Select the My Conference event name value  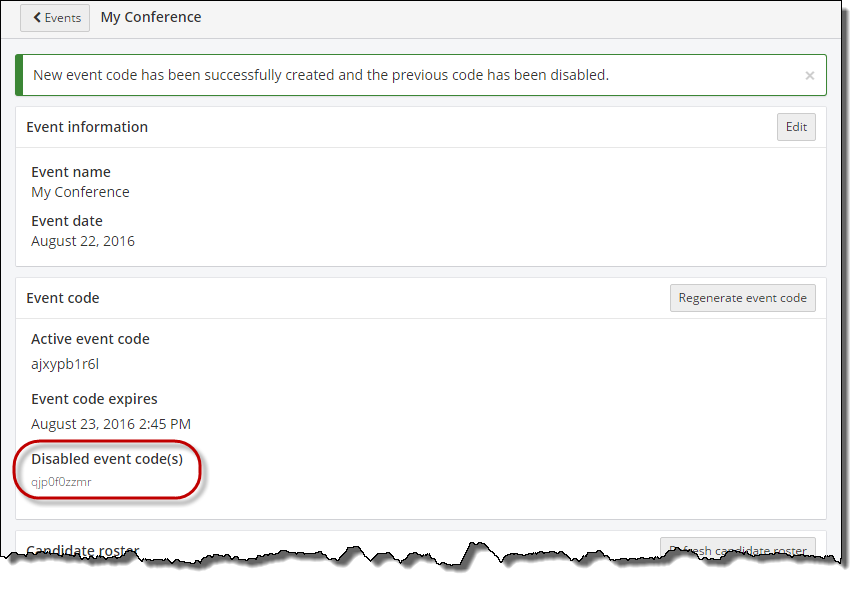click(80, 192)
